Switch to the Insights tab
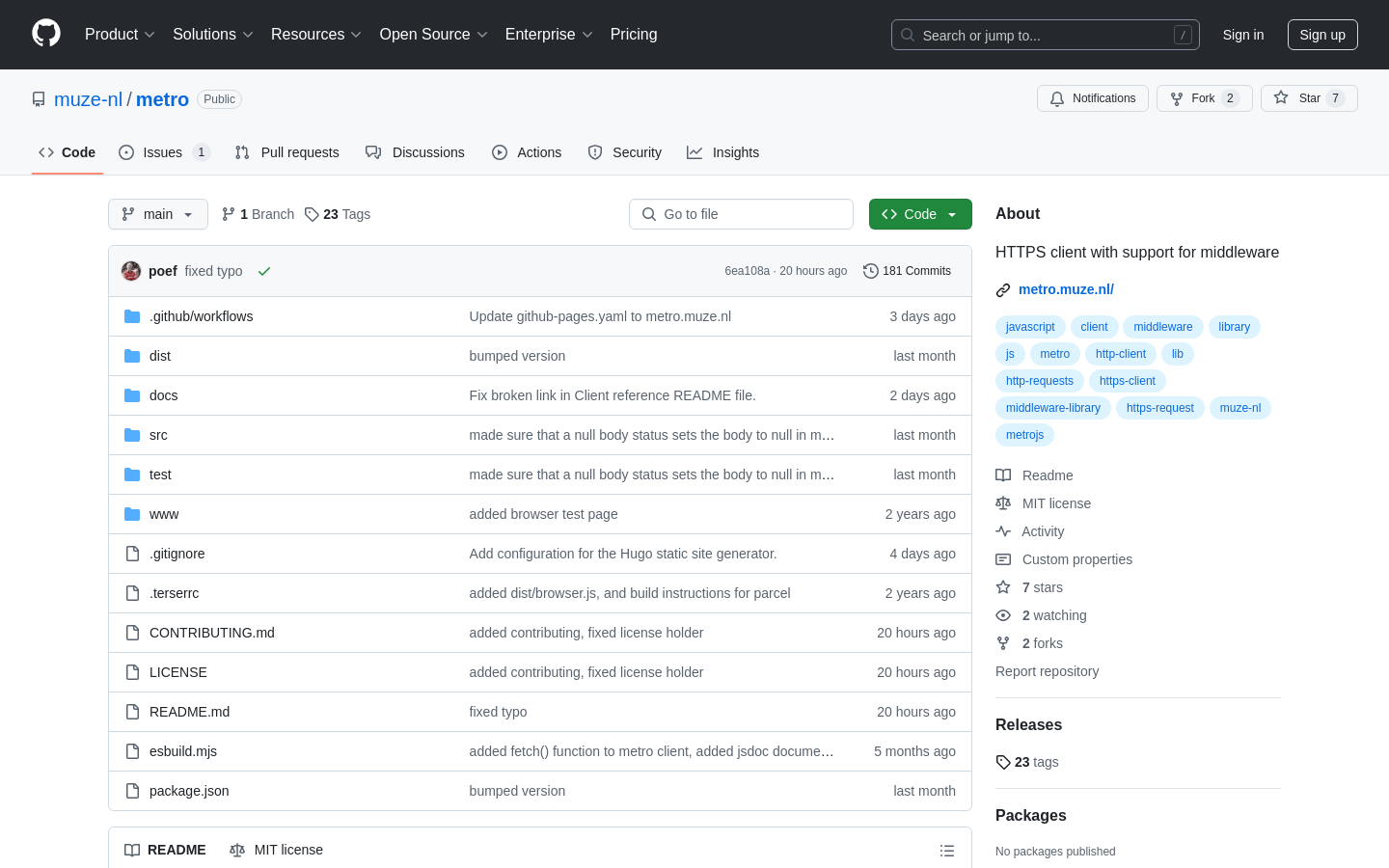The image size is (1389, 868). coord(723,152)
